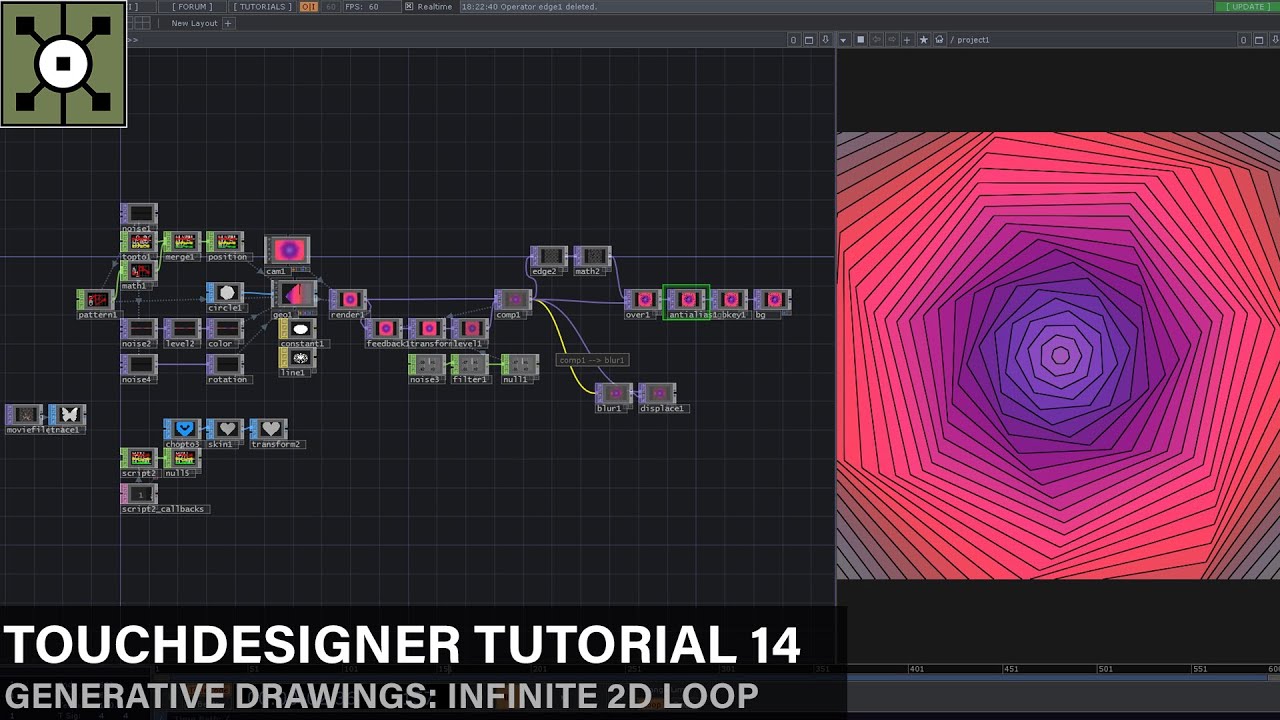The height and width of the screenshot is (720, 1280).
Task: Toggle the orange O|I perform button
Action: click(x=309, y=6)
